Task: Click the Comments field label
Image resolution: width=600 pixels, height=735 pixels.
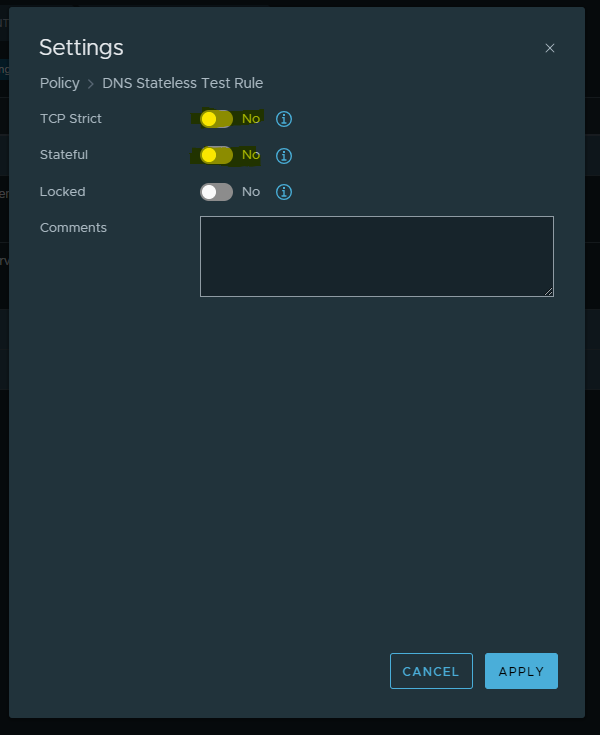Action: [x=73, y=227]
